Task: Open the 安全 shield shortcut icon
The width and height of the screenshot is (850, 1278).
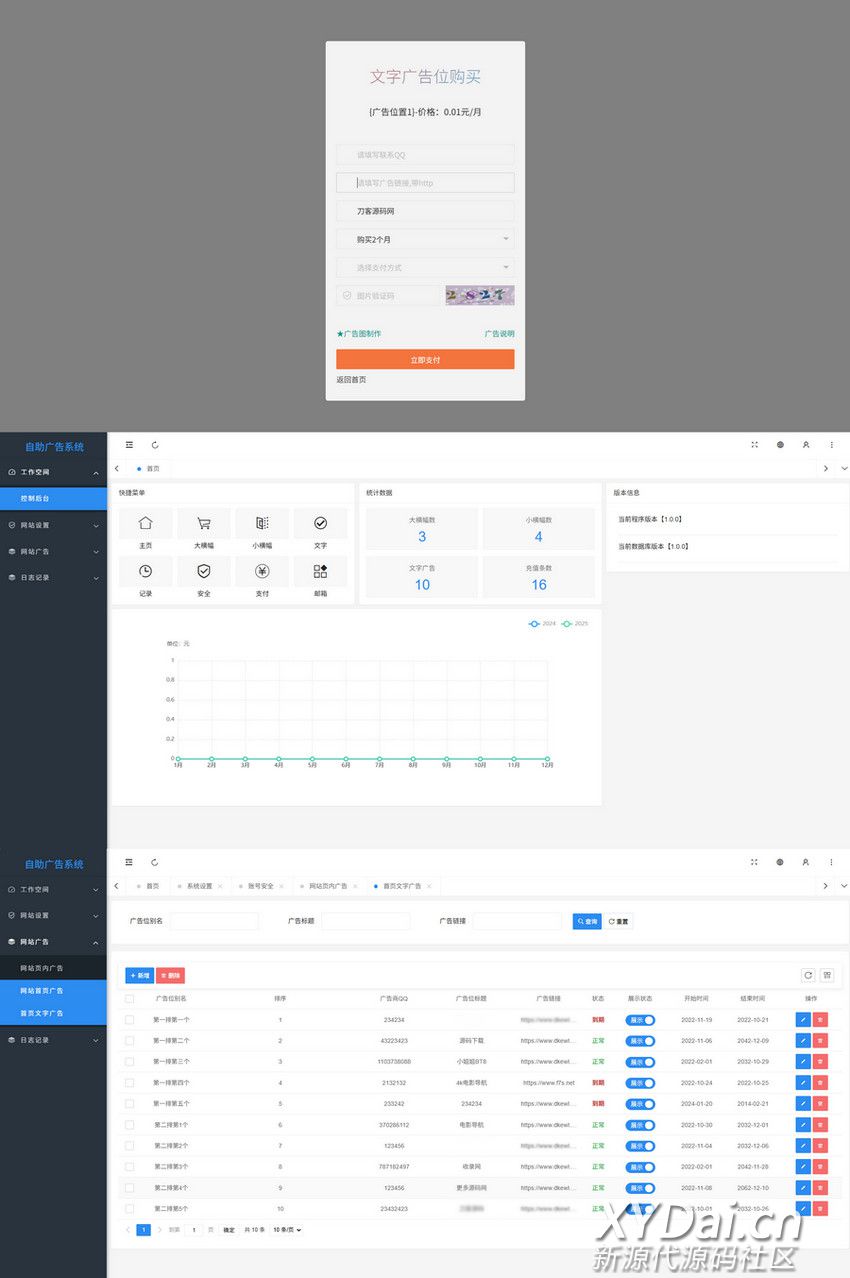Action: (x=204, y=571)
